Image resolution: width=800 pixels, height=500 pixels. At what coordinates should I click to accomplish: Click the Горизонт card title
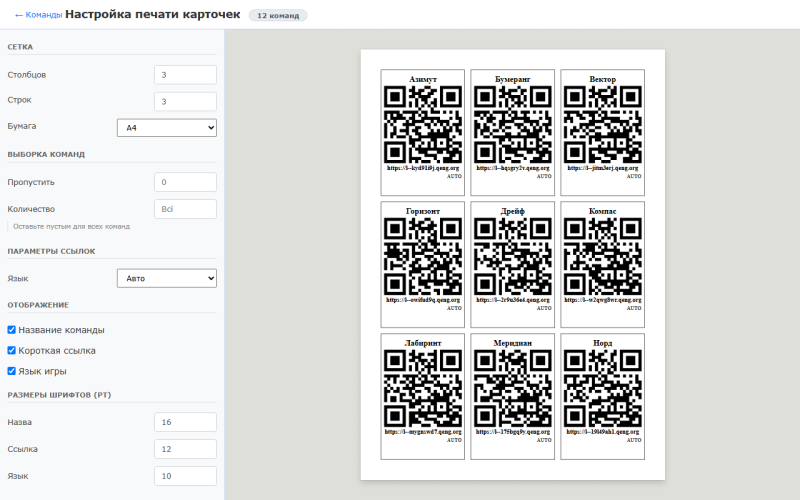[x=423, y=211]
